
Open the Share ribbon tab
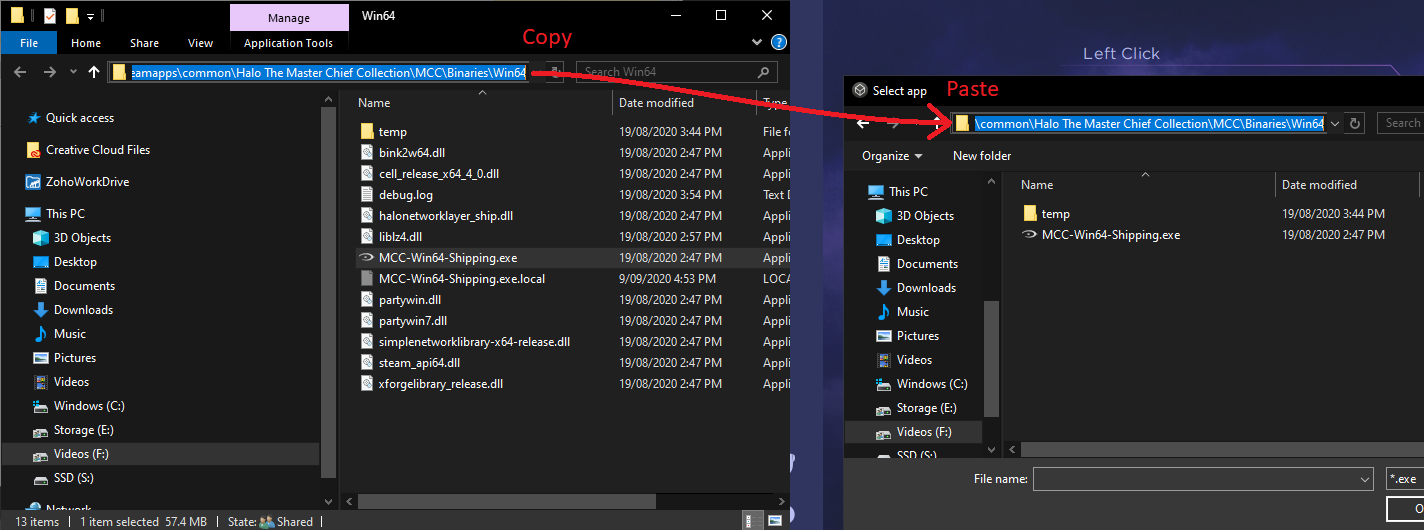pyautogui.click(x=144, y=43)
